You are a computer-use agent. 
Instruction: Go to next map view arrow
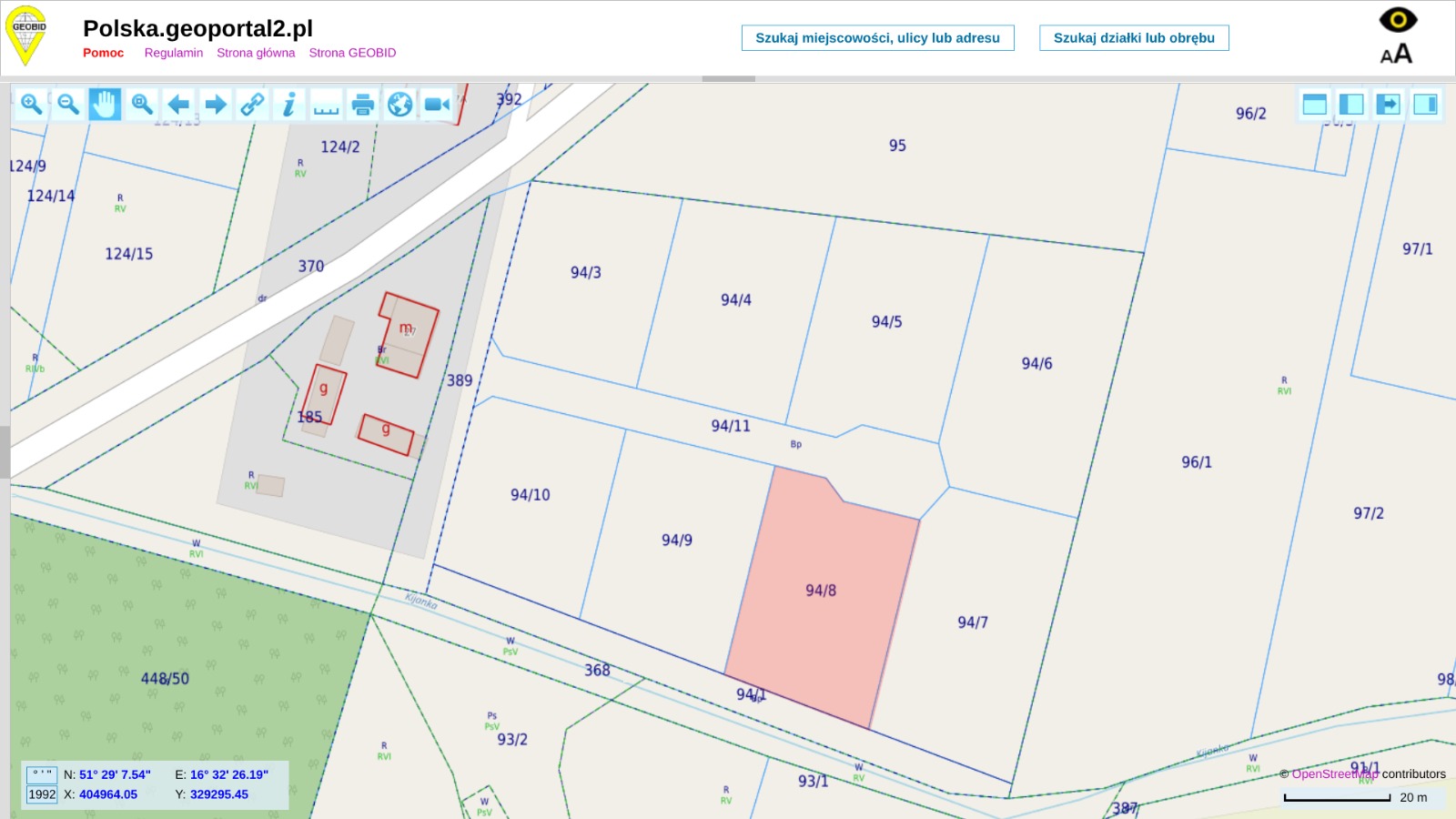click(216, 105)
